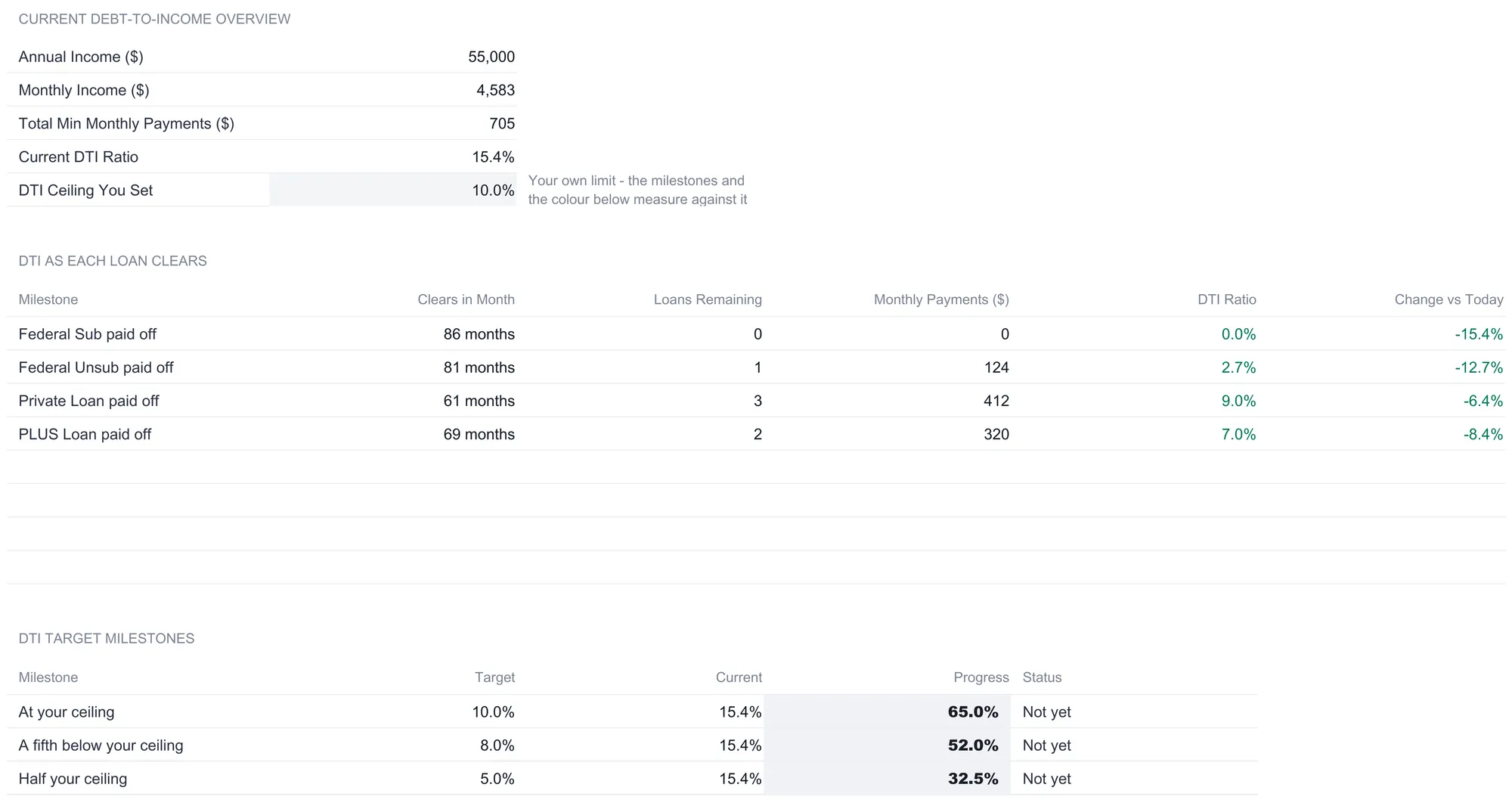Click the Annual Income value 55,000
The height and width of the screenshot is (809, 1512).
[x=491, y=57]
